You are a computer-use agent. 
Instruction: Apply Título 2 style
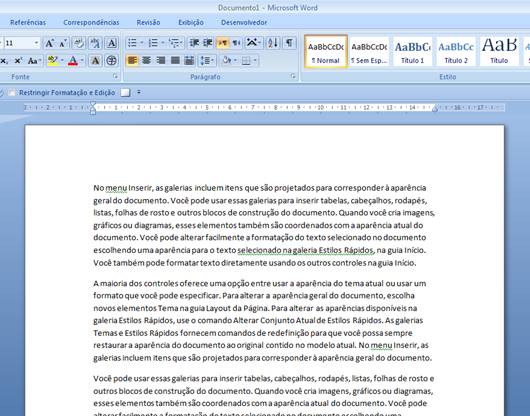click(x=456, y=52)
